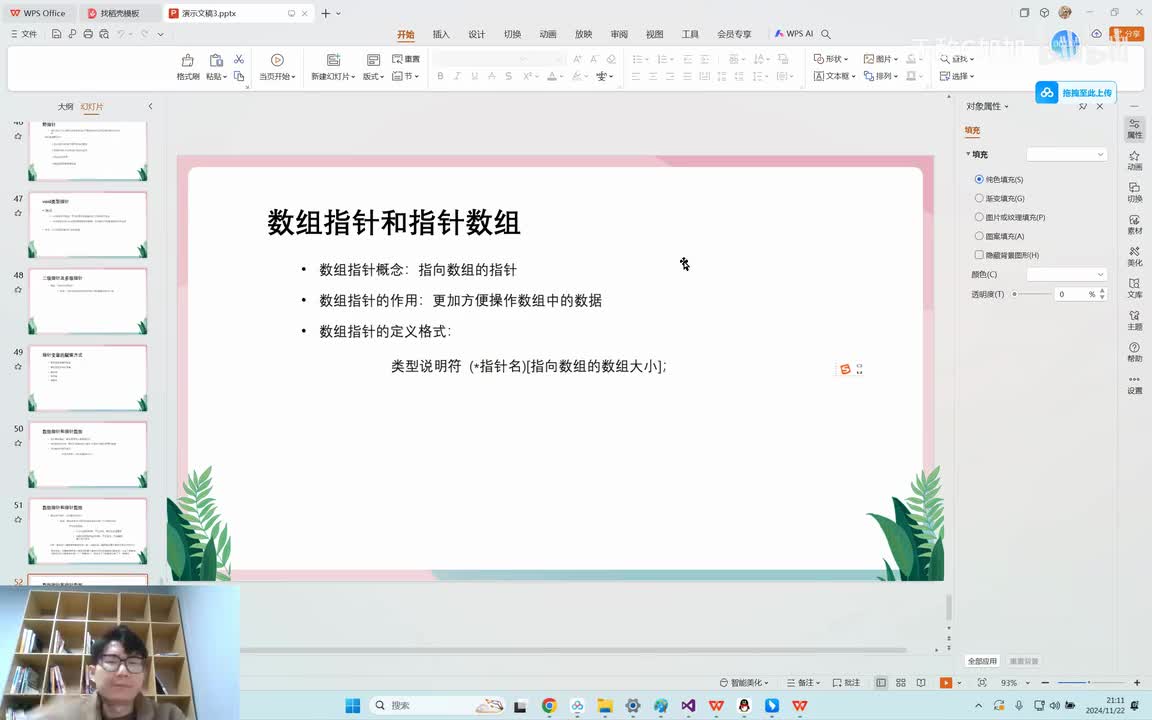Select gradient fill (渐变填充) radio button

979,198
